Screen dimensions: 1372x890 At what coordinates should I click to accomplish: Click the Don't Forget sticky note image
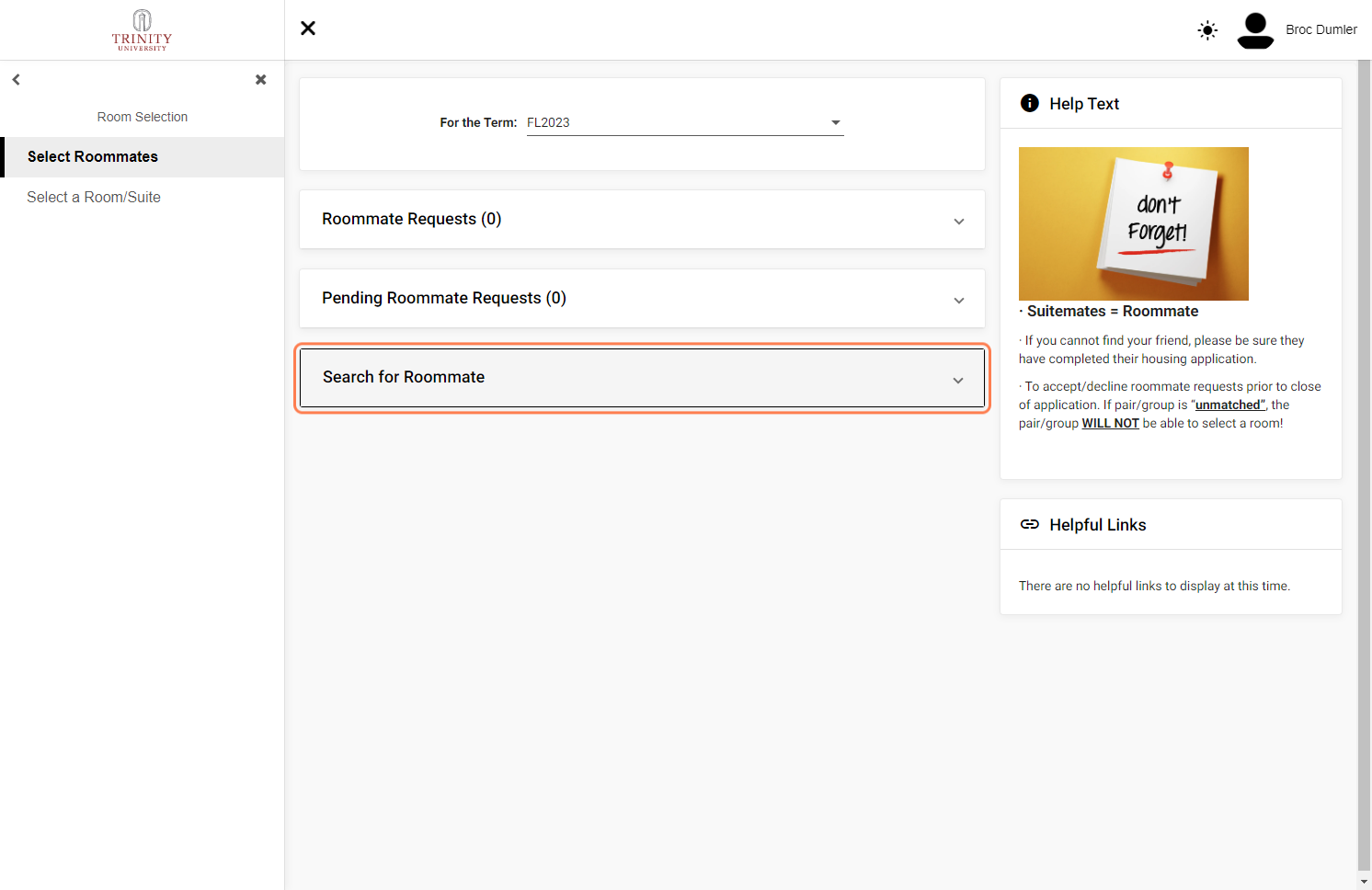click(1134, 223)
